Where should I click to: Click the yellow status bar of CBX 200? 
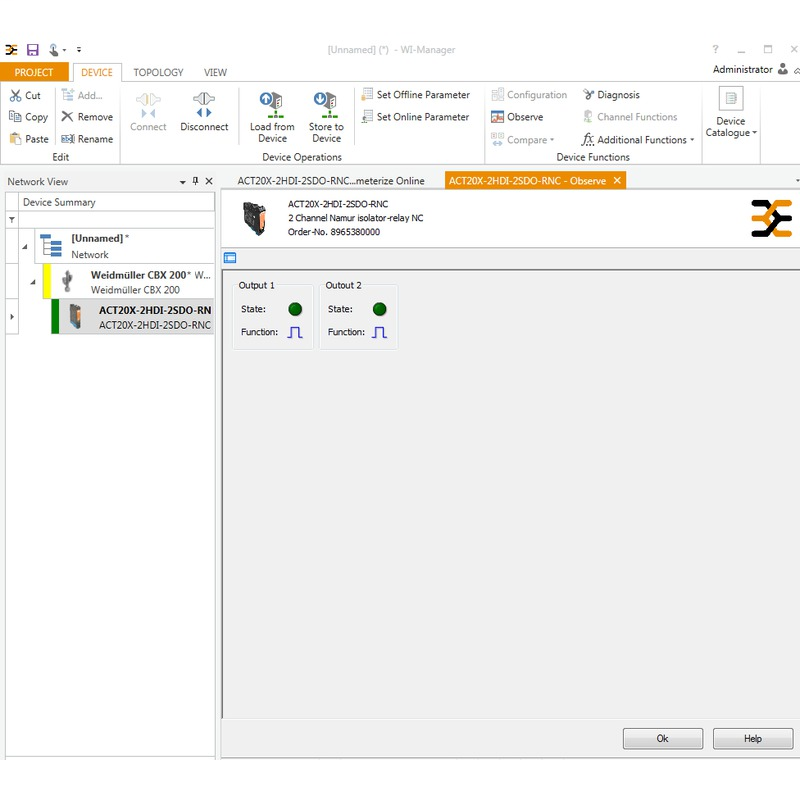[x=47, y=282]
